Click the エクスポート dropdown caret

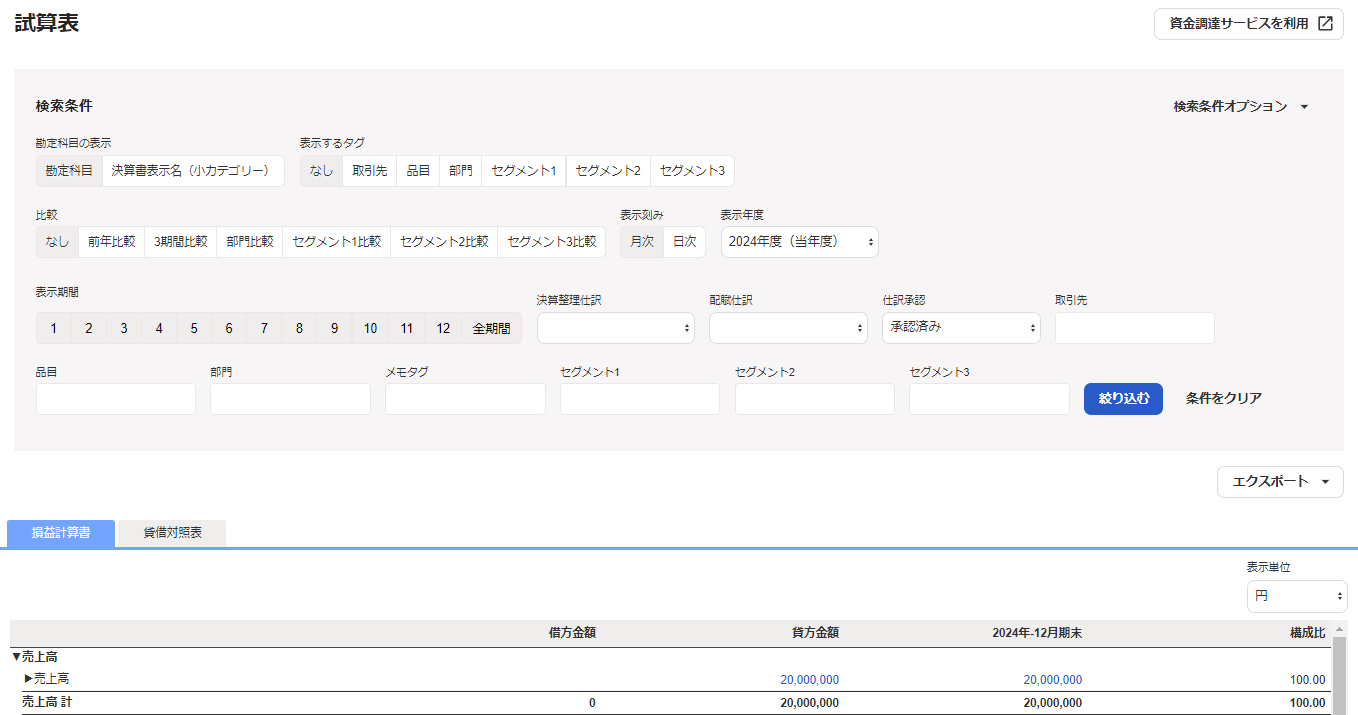1325,482
